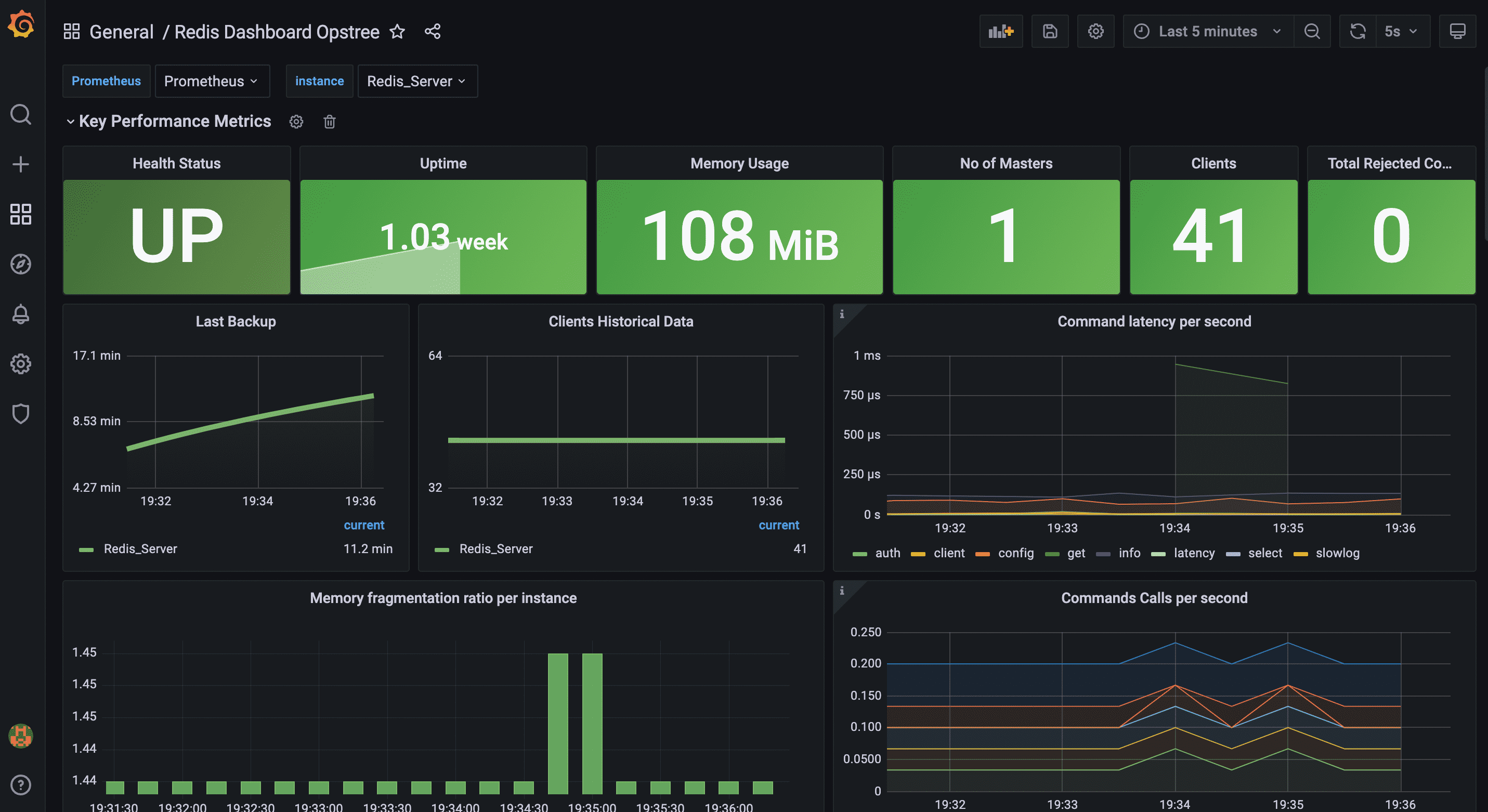Open the Redis_Server instance dropdown
This screenshot has width=1488, height=812.
tap(417, 81)
